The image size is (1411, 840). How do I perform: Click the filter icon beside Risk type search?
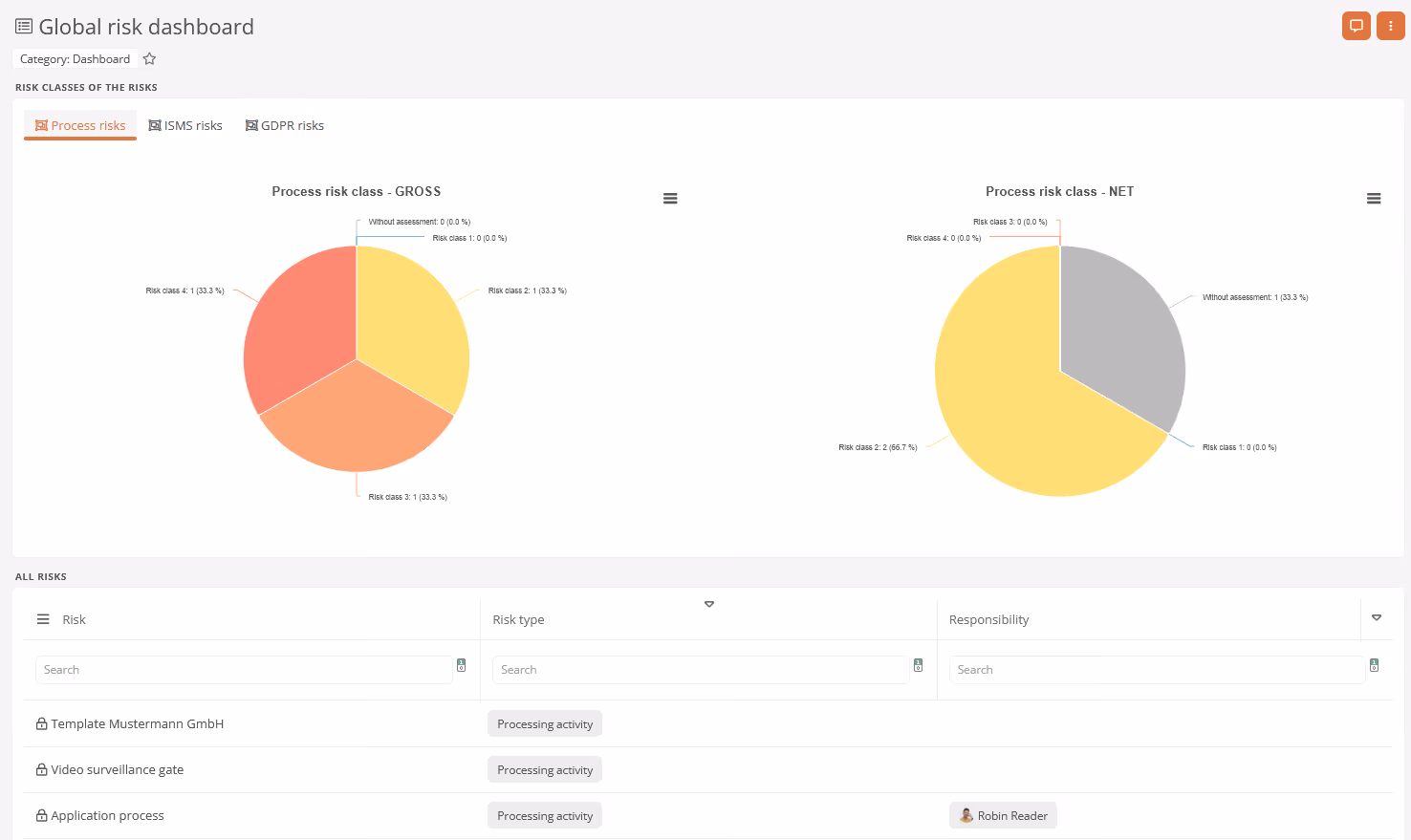(918, 665)
